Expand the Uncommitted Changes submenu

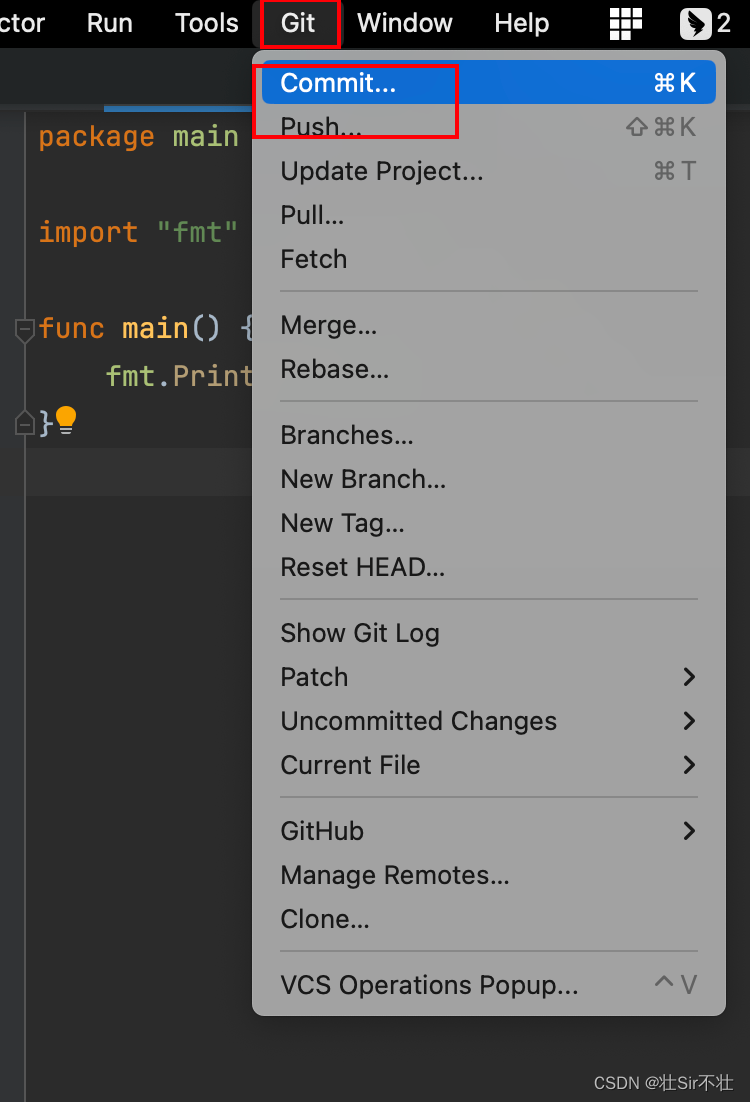tap(489, 721)
